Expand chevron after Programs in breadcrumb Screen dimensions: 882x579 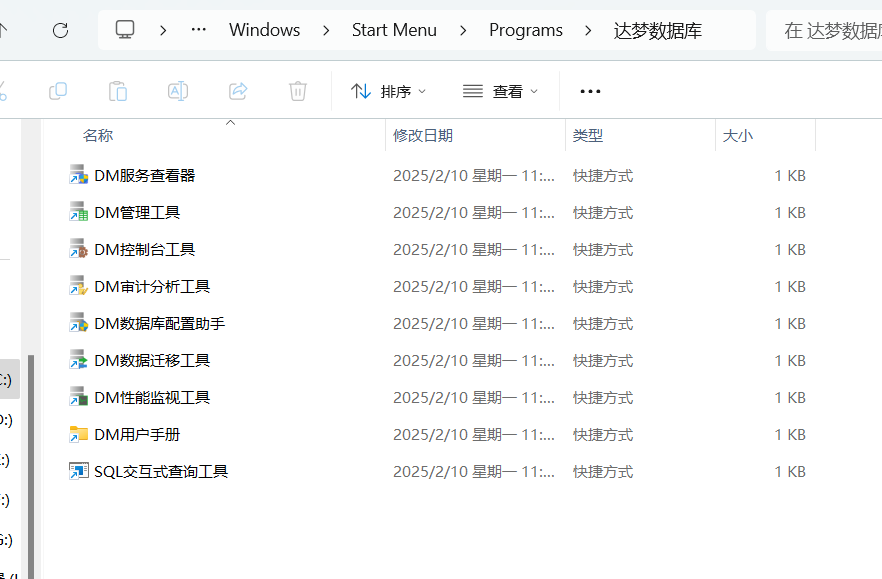(588, 30)
